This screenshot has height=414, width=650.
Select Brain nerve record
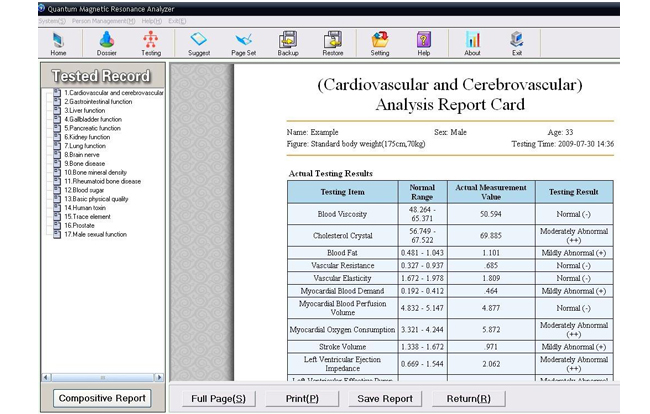82,155
